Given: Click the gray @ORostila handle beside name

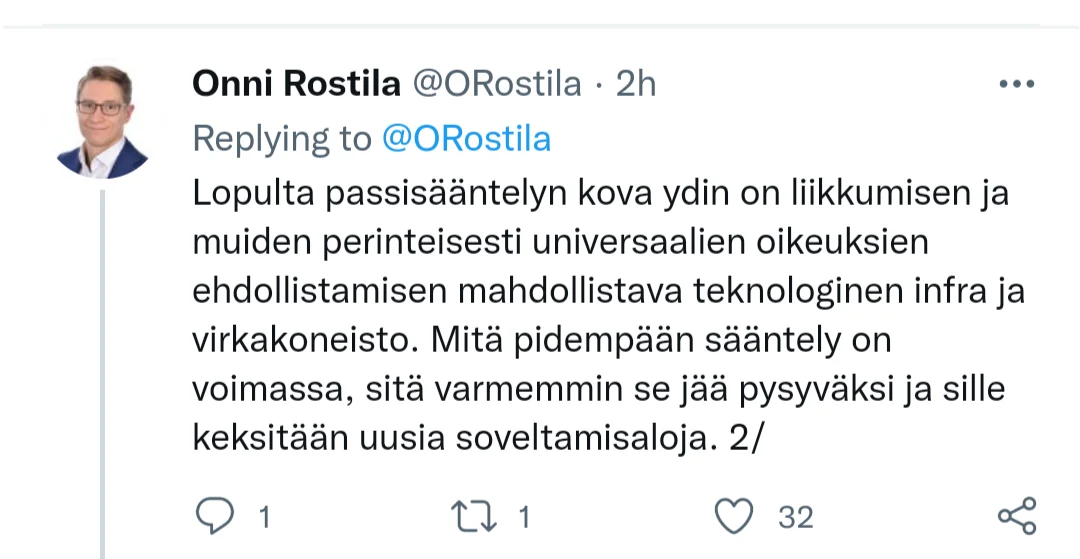Looking at the screenshot, I should 497,85.
